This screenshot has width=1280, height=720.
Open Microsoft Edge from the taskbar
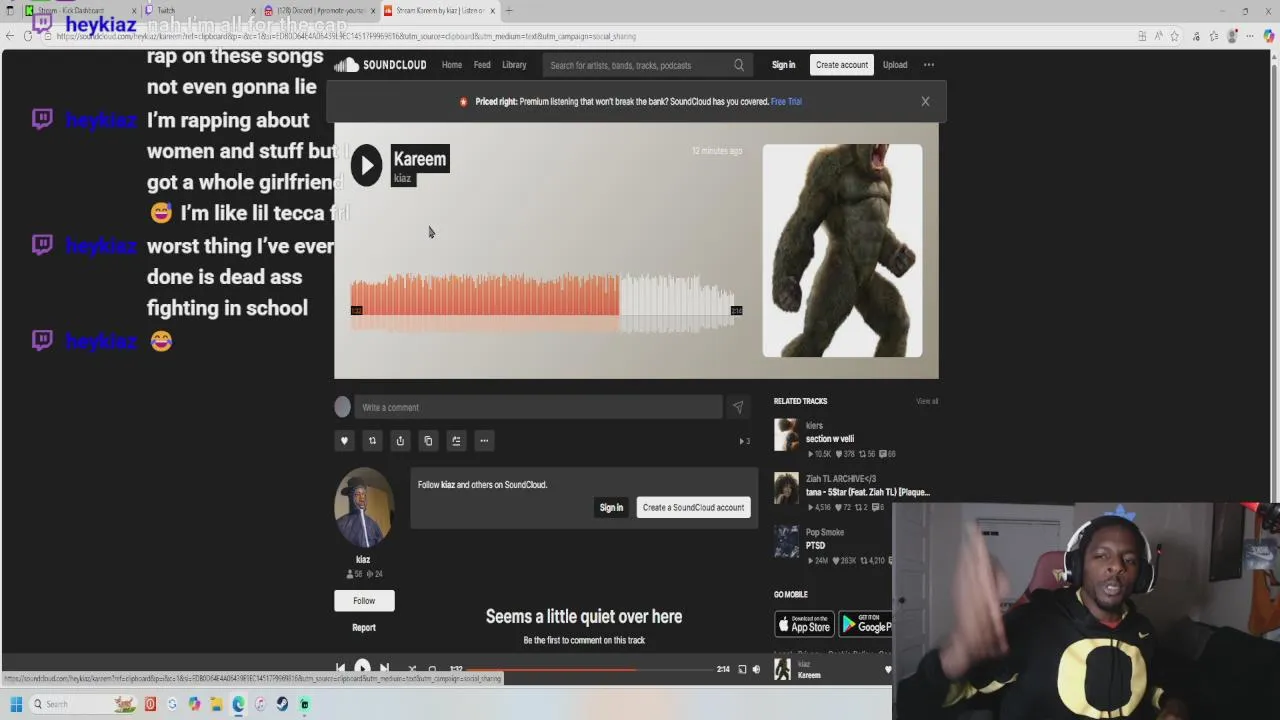238,704
